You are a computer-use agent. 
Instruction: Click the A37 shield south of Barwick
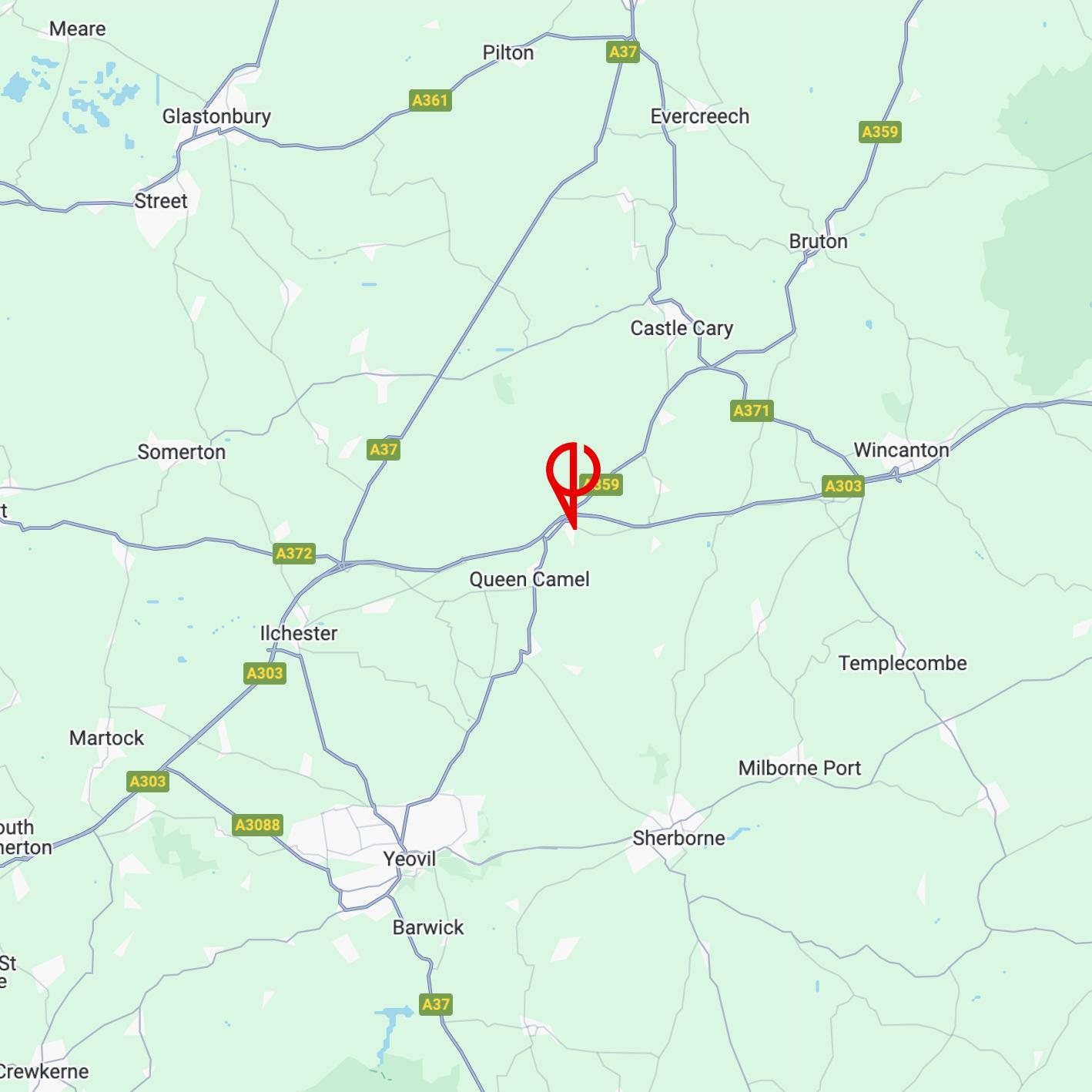click(436, 1004)
